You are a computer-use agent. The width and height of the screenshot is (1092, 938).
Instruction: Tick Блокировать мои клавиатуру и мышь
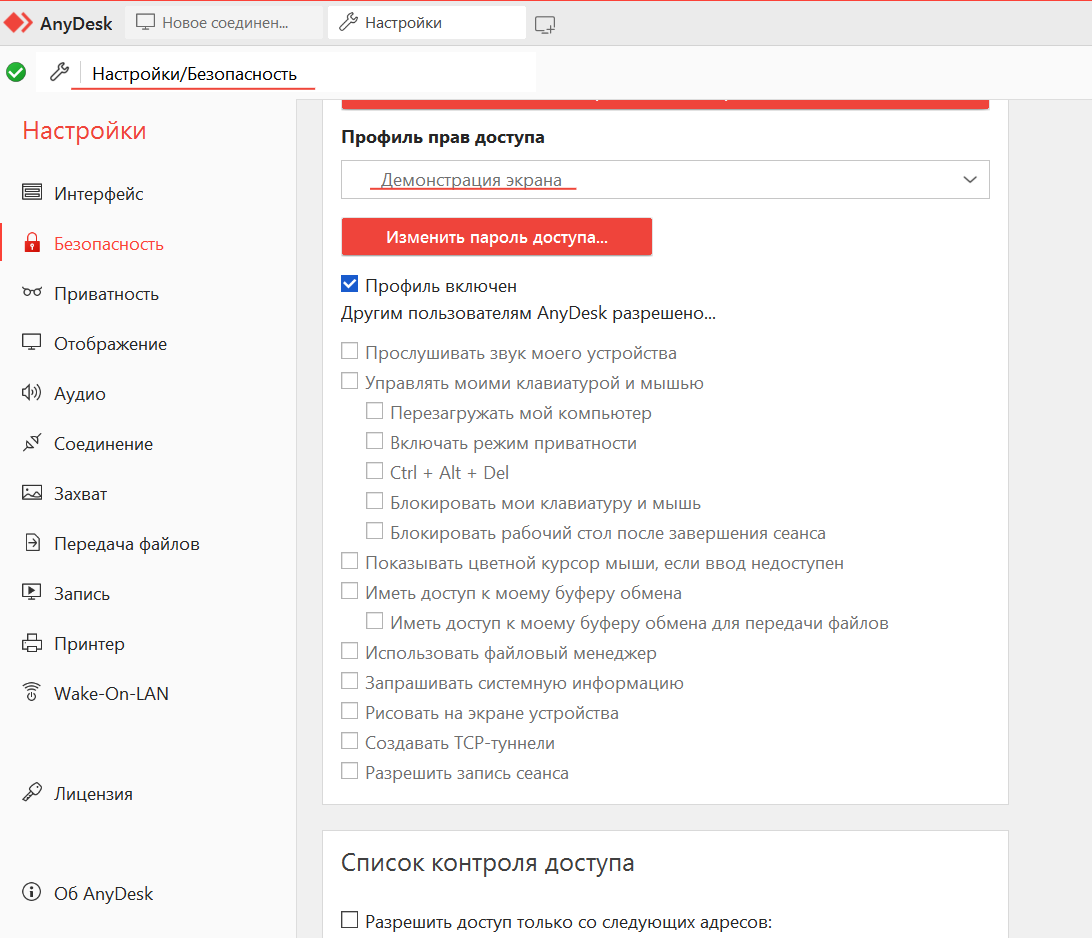tap(375, 501)
